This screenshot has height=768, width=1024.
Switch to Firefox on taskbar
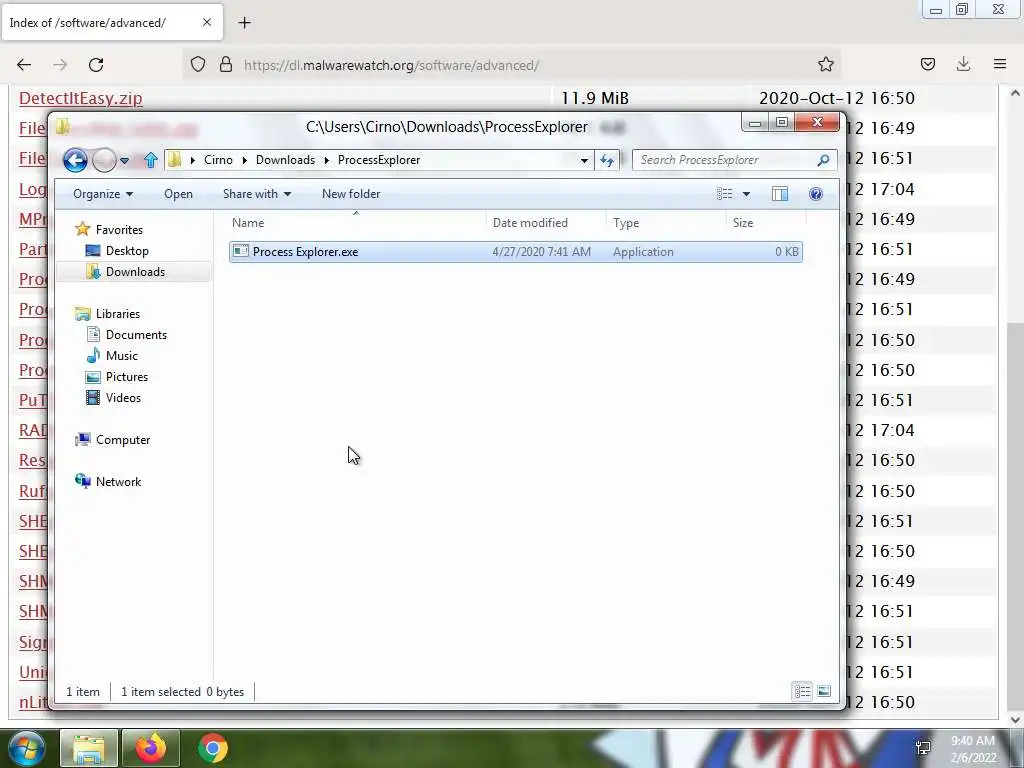tap(151, 748)
